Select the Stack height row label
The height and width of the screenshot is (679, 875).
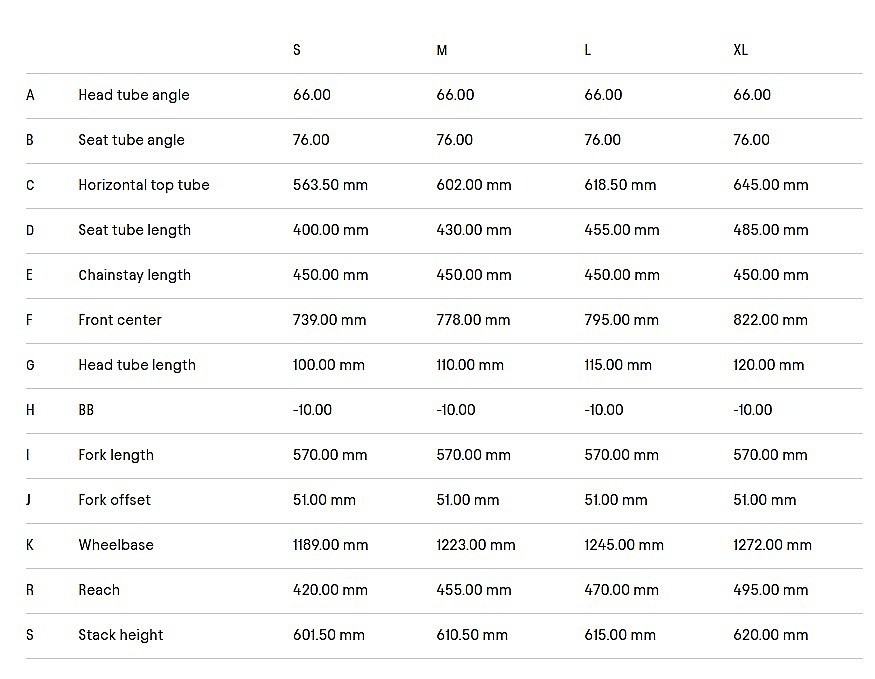click(120, 635)
